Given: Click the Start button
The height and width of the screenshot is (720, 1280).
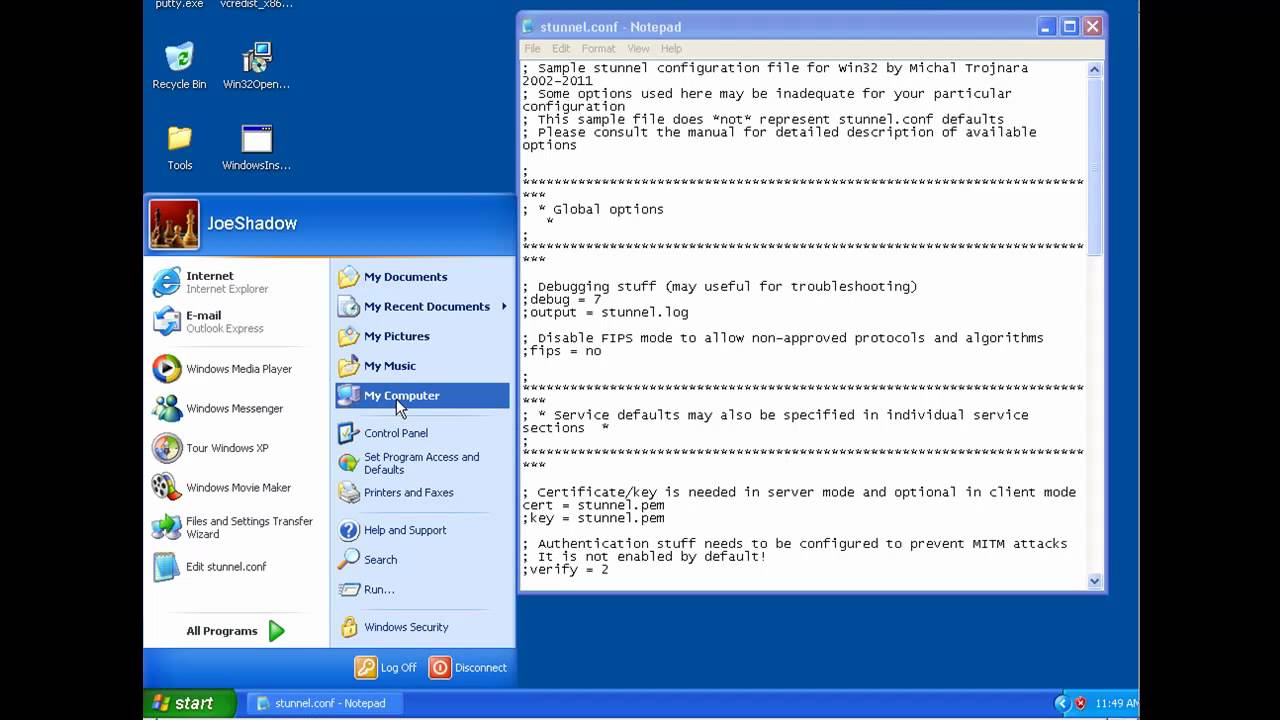Looking at the screenshot, I should click(x=188, y=703).
